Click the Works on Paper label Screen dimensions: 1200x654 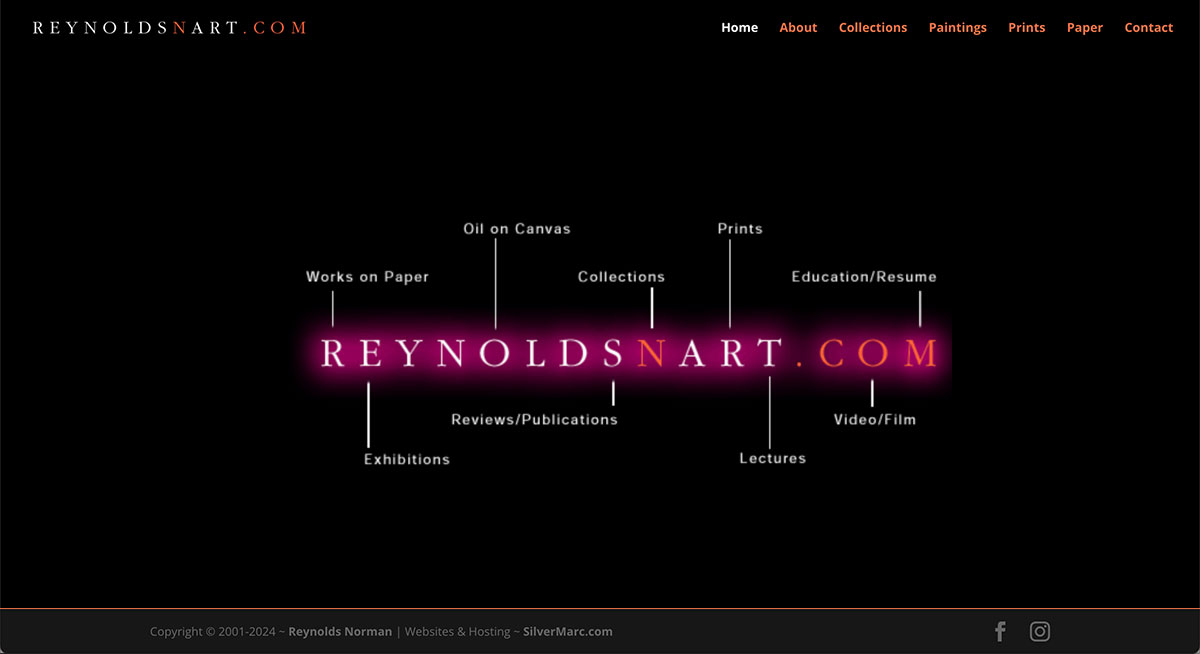click(x=367, y=277)
